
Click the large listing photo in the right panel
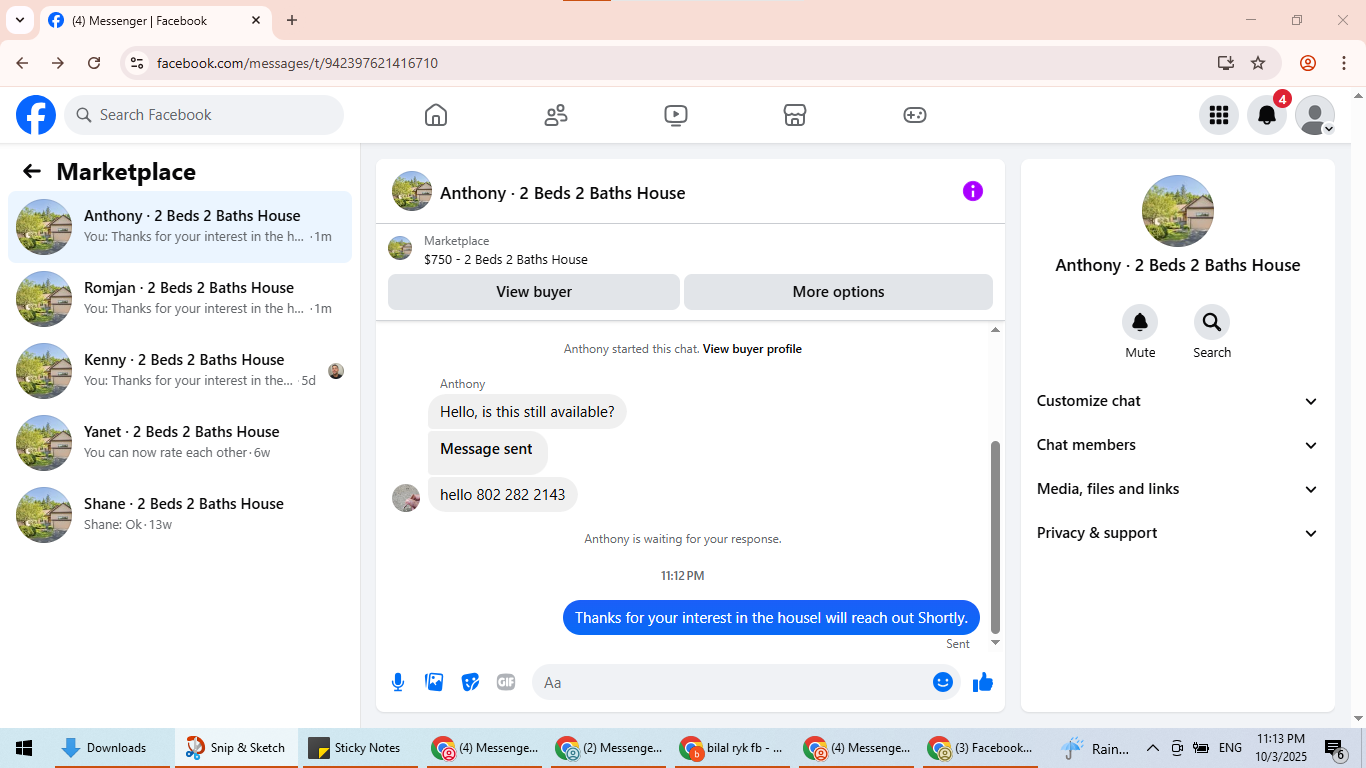(1178, 211)
